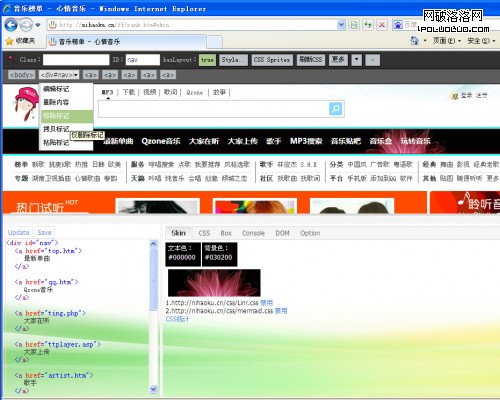This screenshot has height=400, width=500.
Task: Click the Save button in code panel
Action: click(x=44, y=232)
